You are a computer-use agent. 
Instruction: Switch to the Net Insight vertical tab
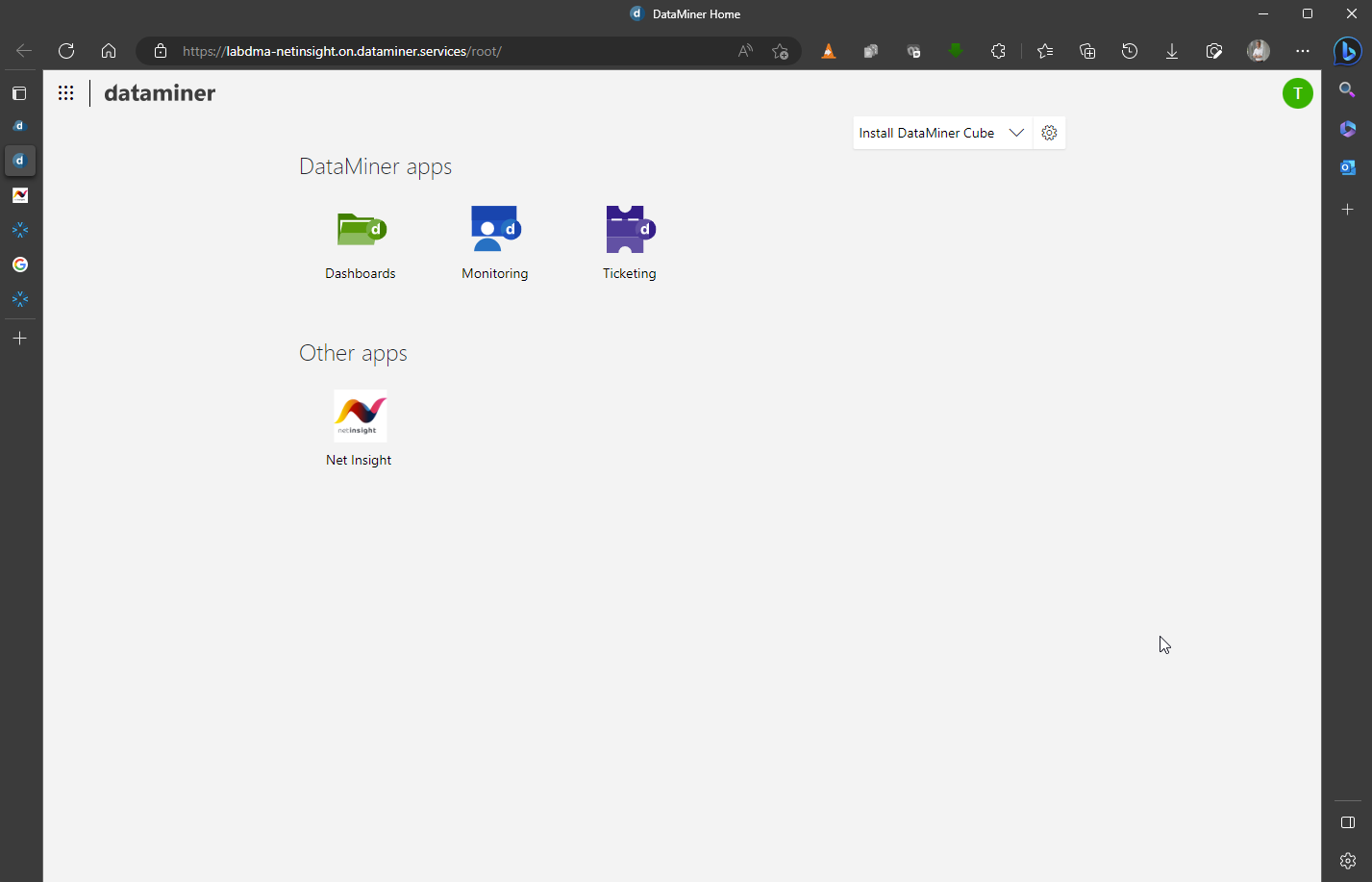20,195
